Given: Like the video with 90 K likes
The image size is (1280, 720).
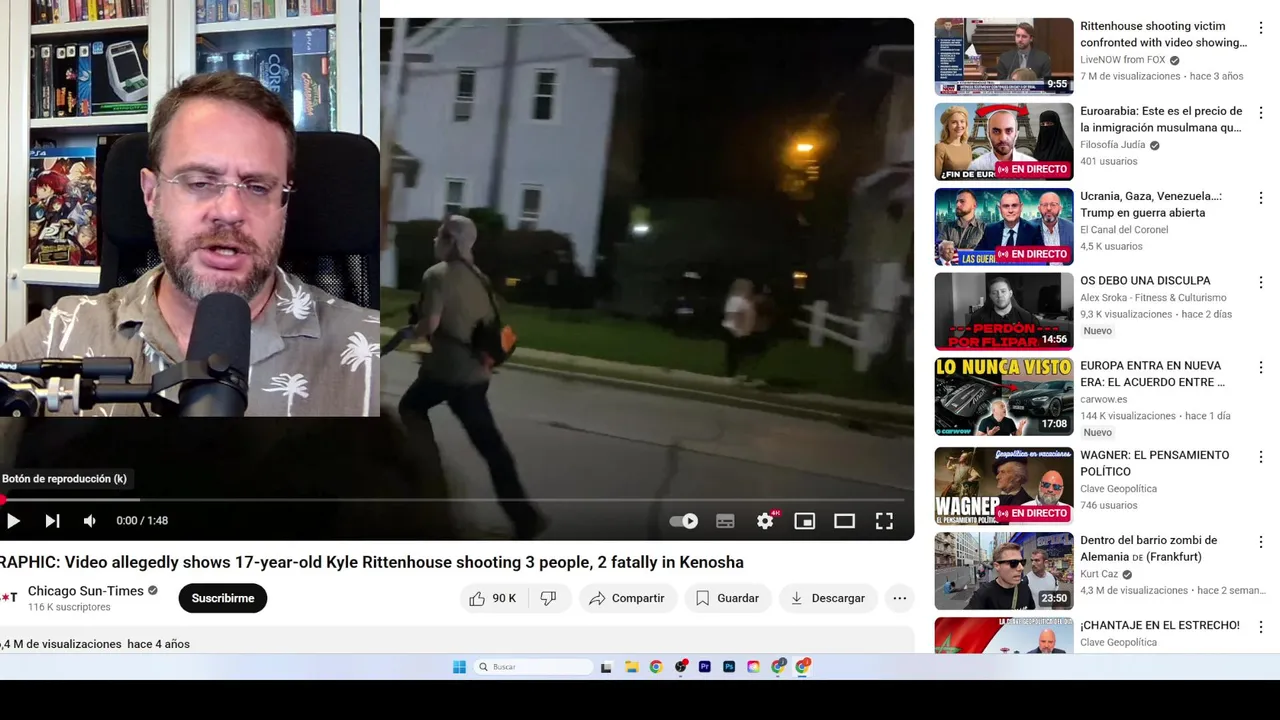Looking at the screenshot, I should (494, 598).
